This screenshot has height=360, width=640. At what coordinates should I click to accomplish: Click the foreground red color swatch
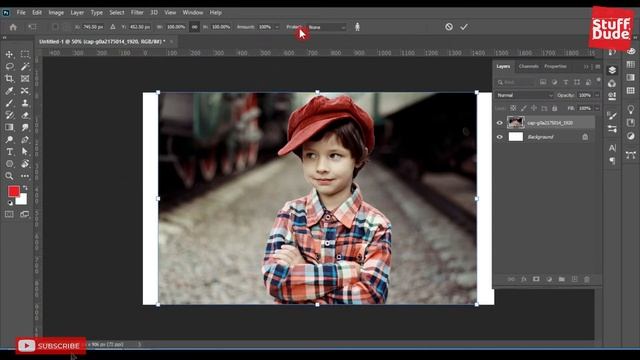[13, 191]
